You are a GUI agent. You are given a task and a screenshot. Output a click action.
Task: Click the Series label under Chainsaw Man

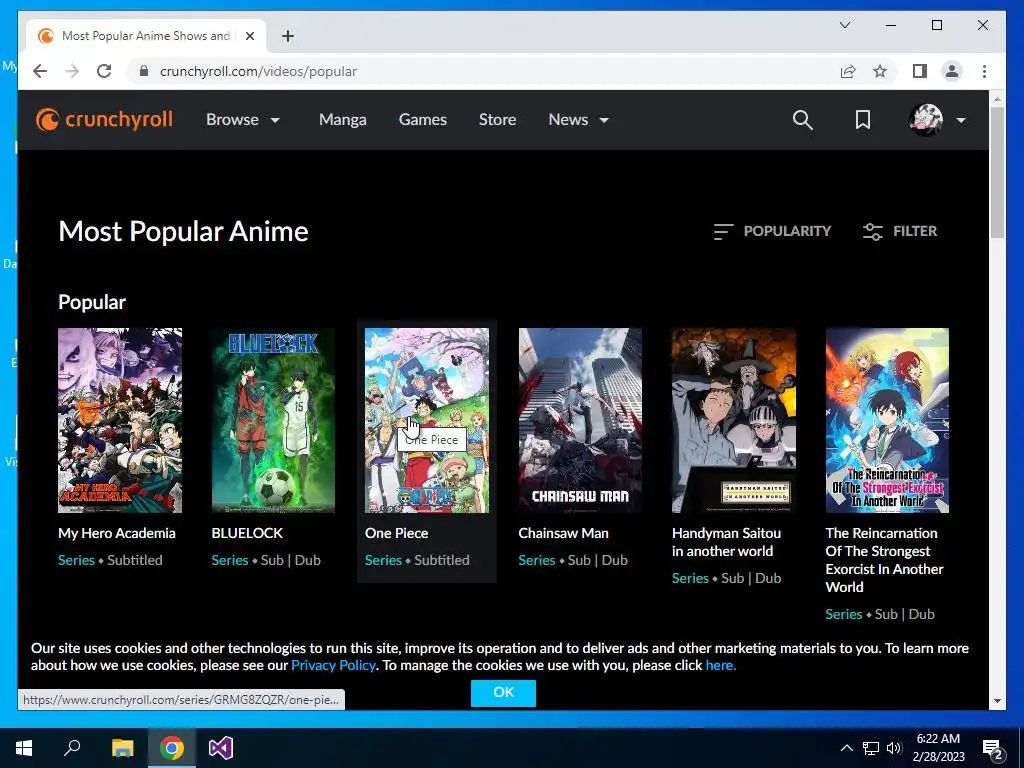click(x=537, y=560)
